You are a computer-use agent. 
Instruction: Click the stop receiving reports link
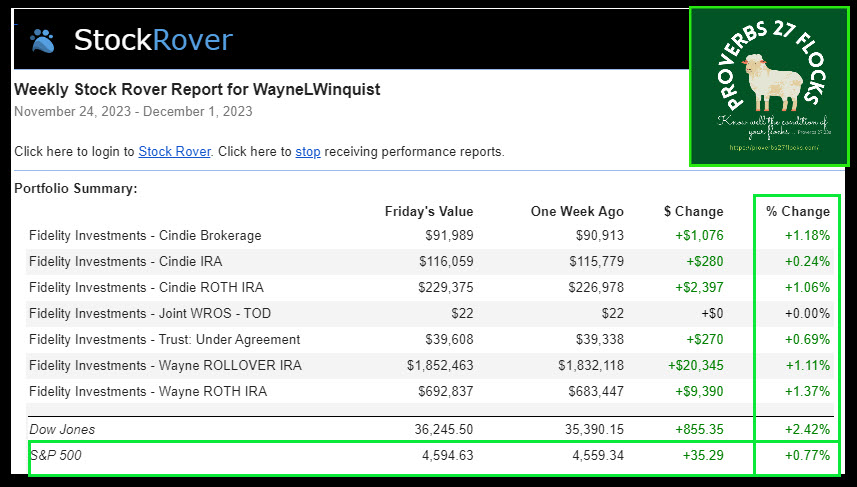tap(307, 152)
